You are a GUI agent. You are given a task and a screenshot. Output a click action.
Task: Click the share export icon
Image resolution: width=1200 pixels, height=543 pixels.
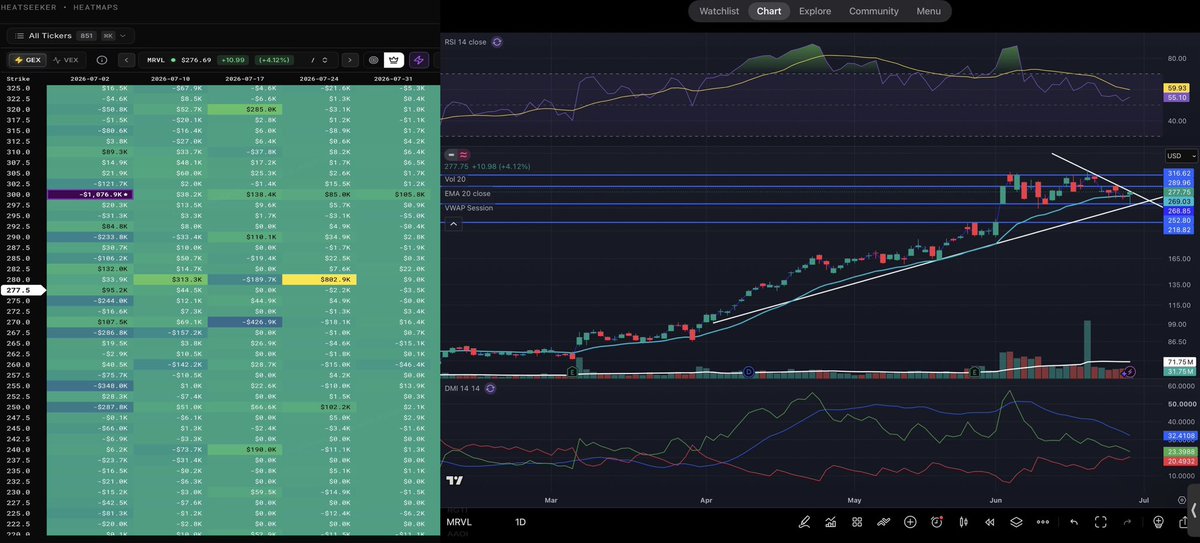(x=1185, y=522)
